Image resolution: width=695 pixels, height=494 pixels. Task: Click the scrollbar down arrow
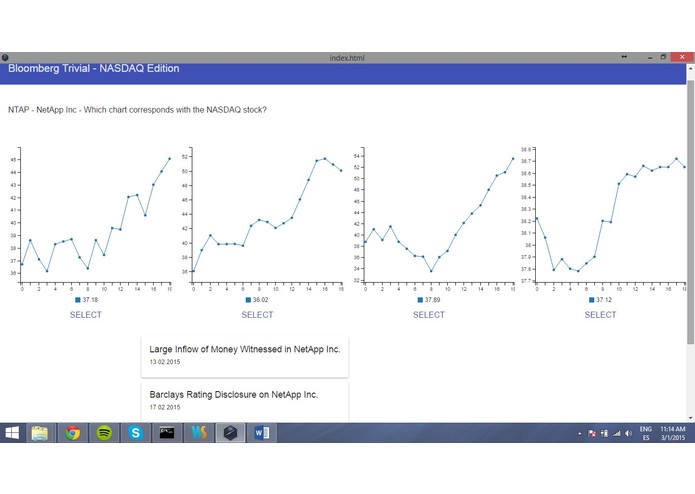tap(690, 418)
